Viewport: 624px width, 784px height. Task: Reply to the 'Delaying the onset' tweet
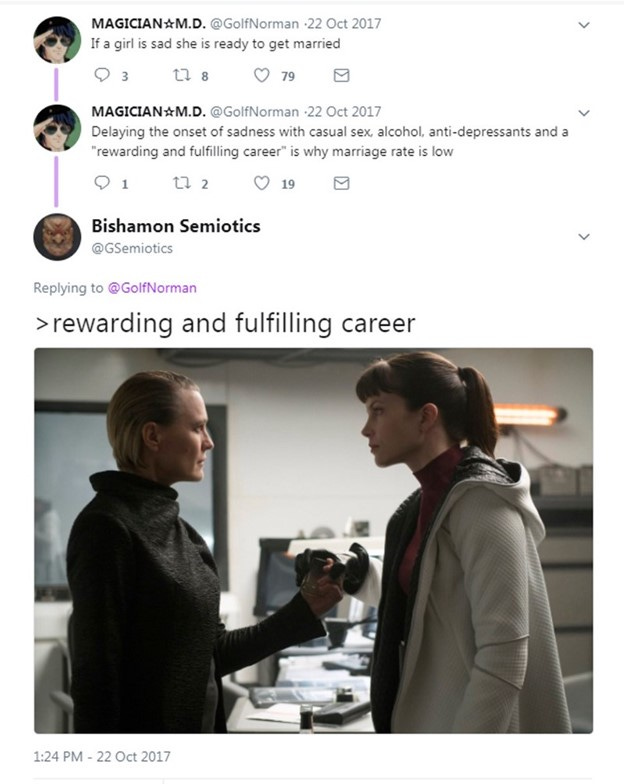[x=102, y=183]
